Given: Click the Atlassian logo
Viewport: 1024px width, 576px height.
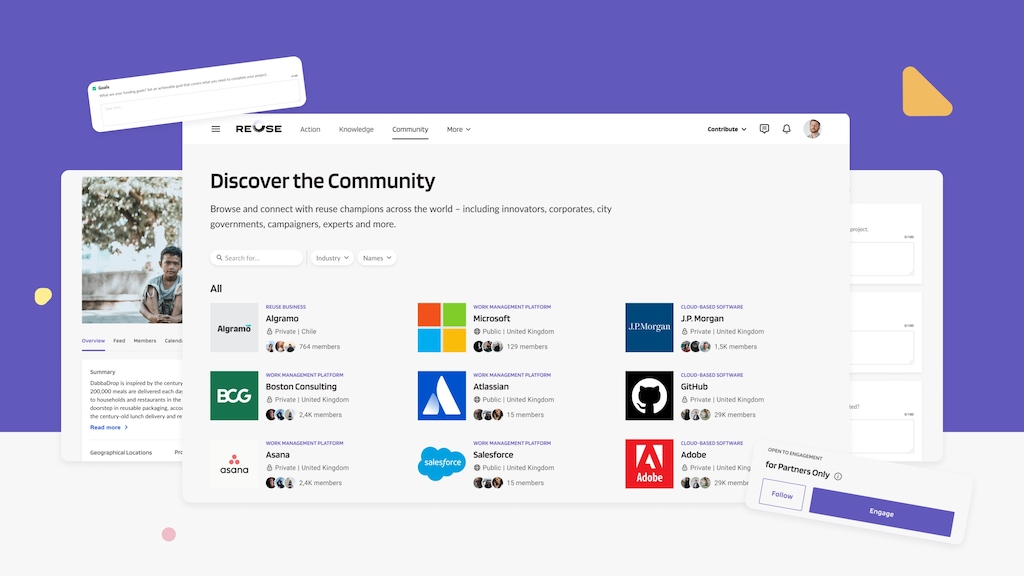Looking at the screenshot, I should [x=441, y=396].
